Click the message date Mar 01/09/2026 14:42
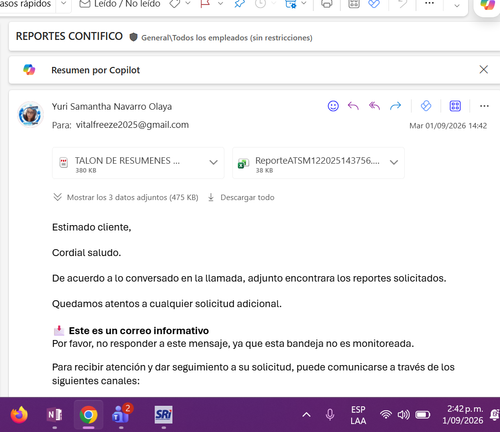Viewport: 500px width, 432px height. click(x=448, y=126)
